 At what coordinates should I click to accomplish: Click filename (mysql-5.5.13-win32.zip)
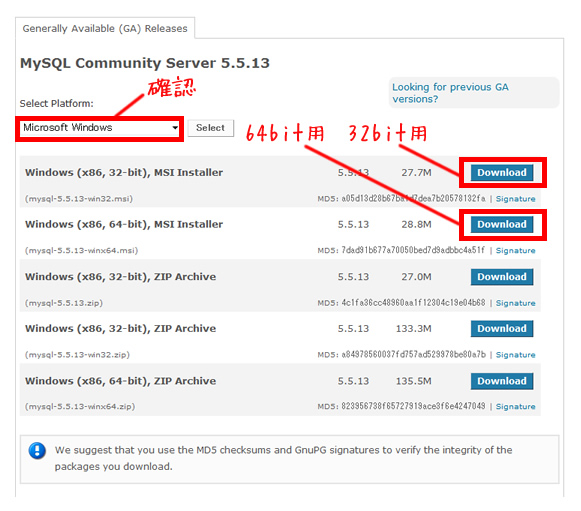(x=77, y=355)
